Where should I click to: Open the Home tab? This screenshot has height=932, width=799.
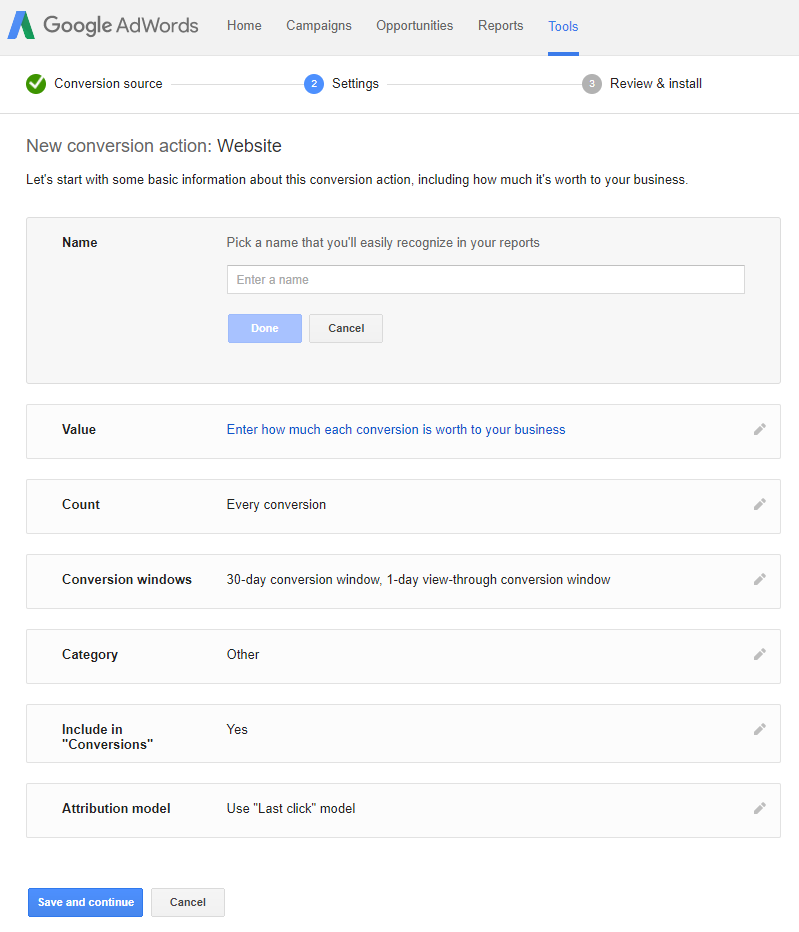click(x=244, y=26)
